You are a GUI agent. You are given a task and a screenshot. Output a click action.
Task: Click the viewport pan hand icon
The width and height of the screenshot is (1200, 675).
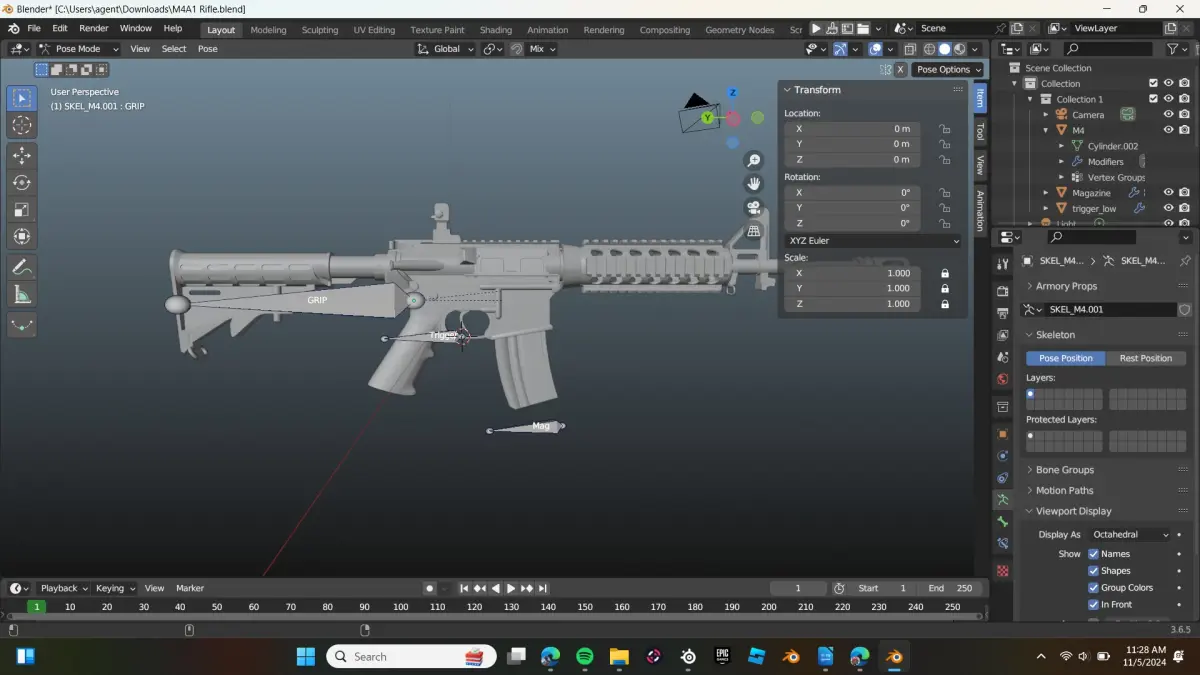(x=754, y=183)
